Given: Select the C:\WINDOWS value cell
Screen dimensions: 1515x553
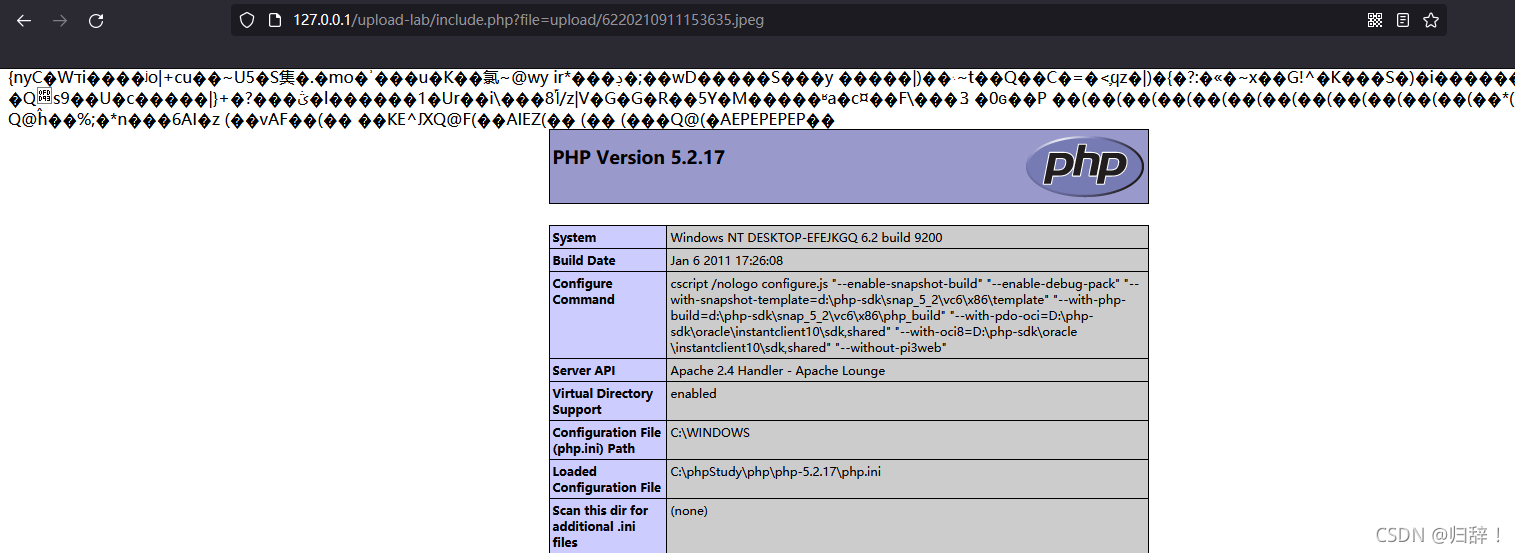Looking at the screenshot, I should click(907, 440).
